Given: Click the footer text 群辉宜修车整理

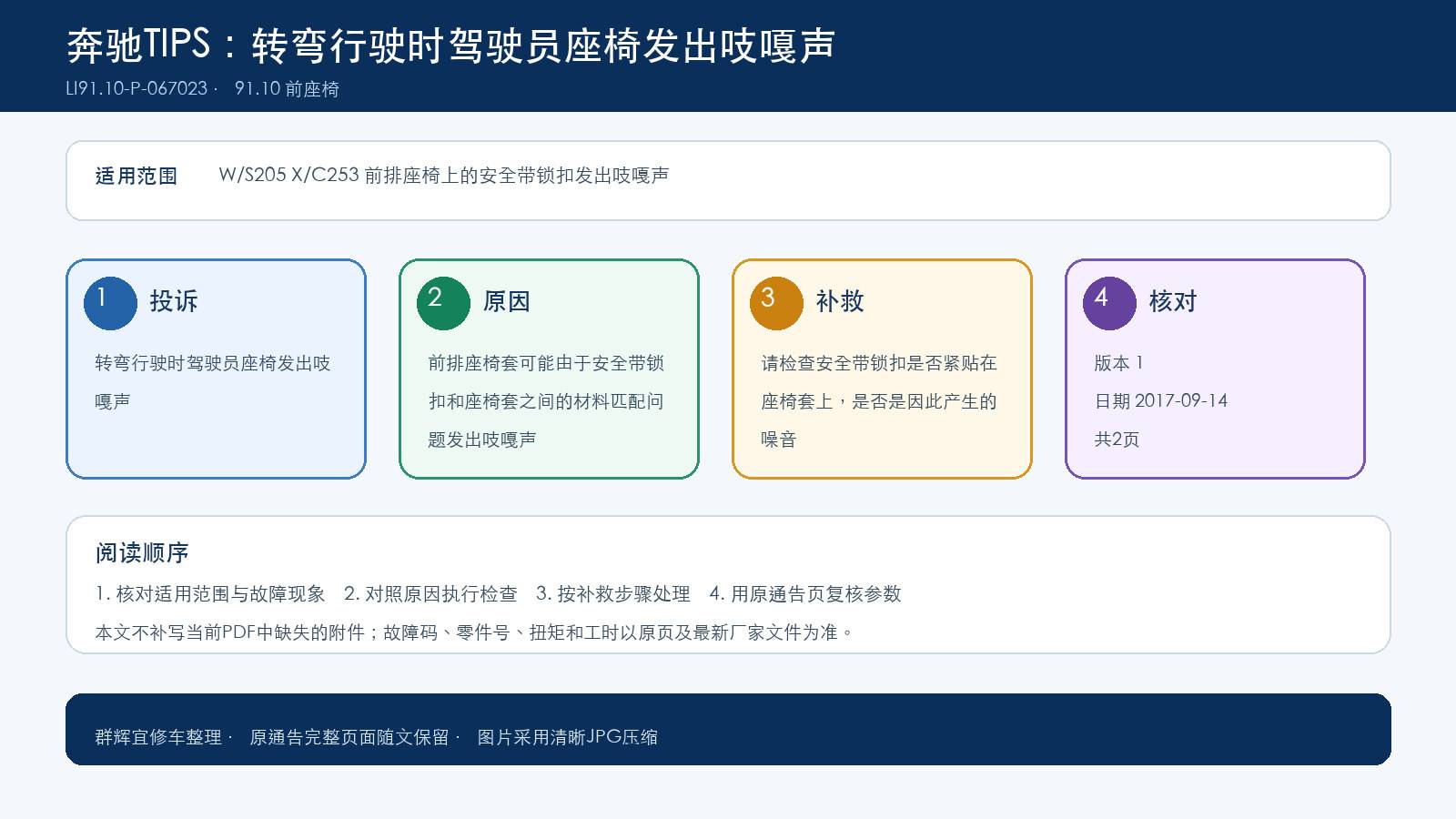Looking at the screenshot, I should click(x=158, y=737).
